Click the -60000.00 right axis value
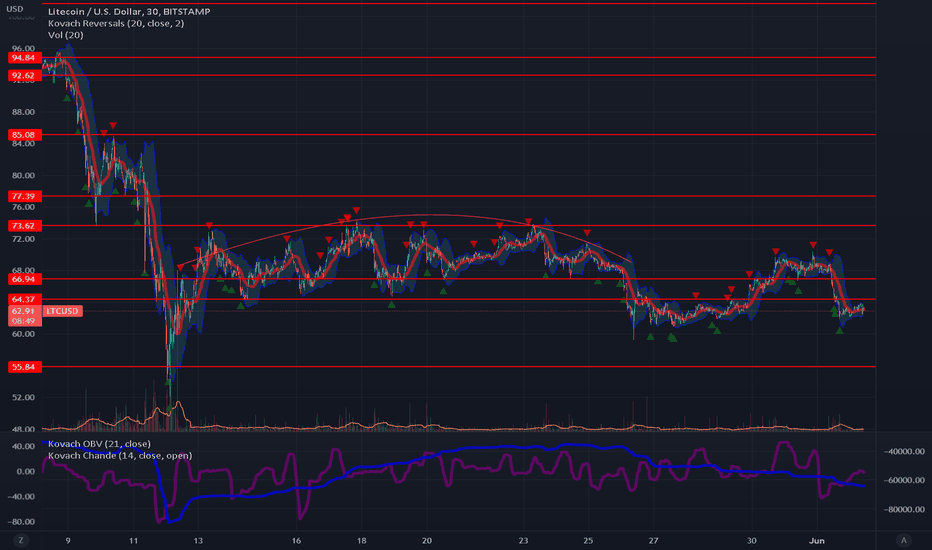This screenshot has width=932, height=550. [x=903, y=480]
